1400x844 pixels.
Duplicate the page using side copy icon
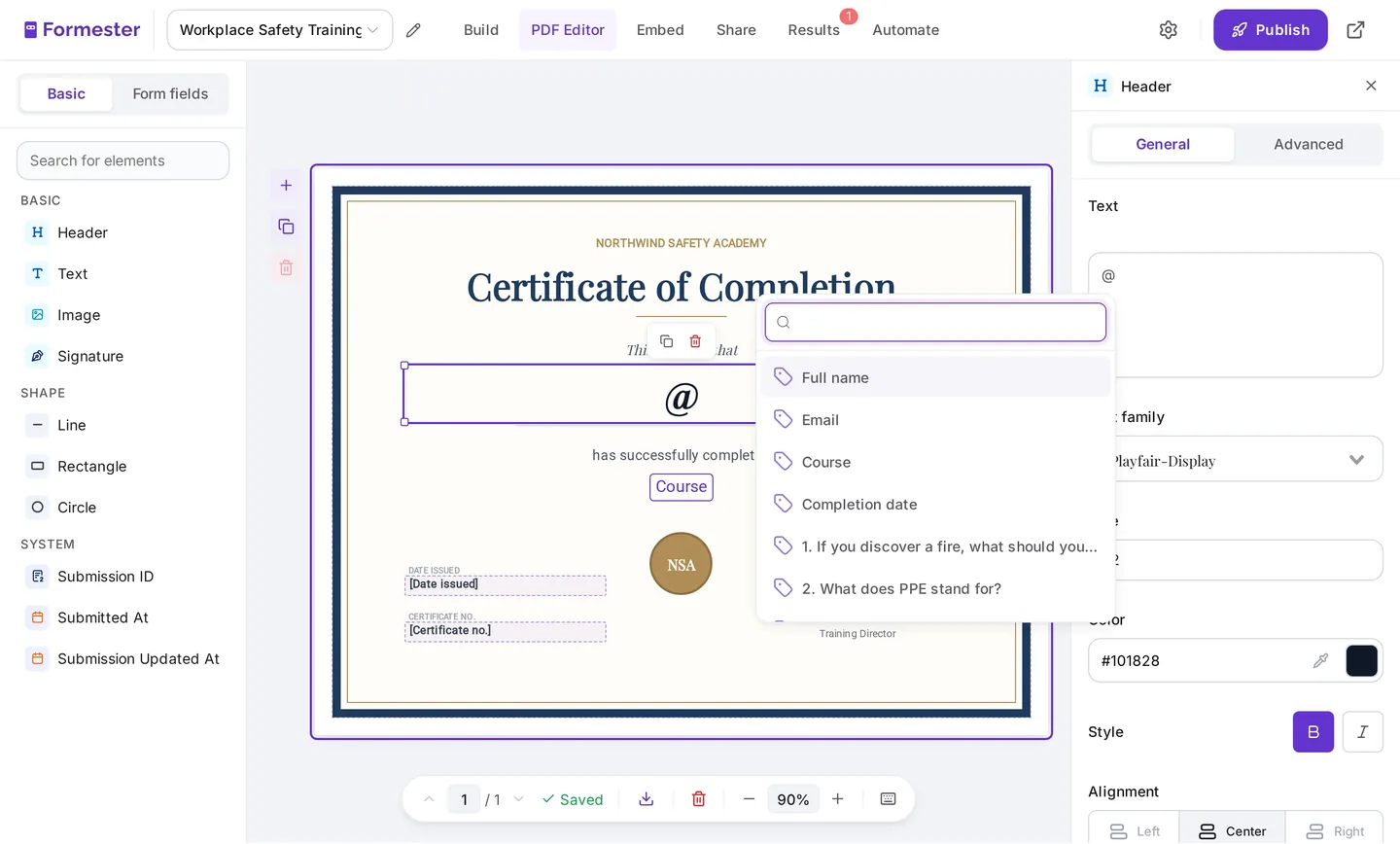[286, 227]
